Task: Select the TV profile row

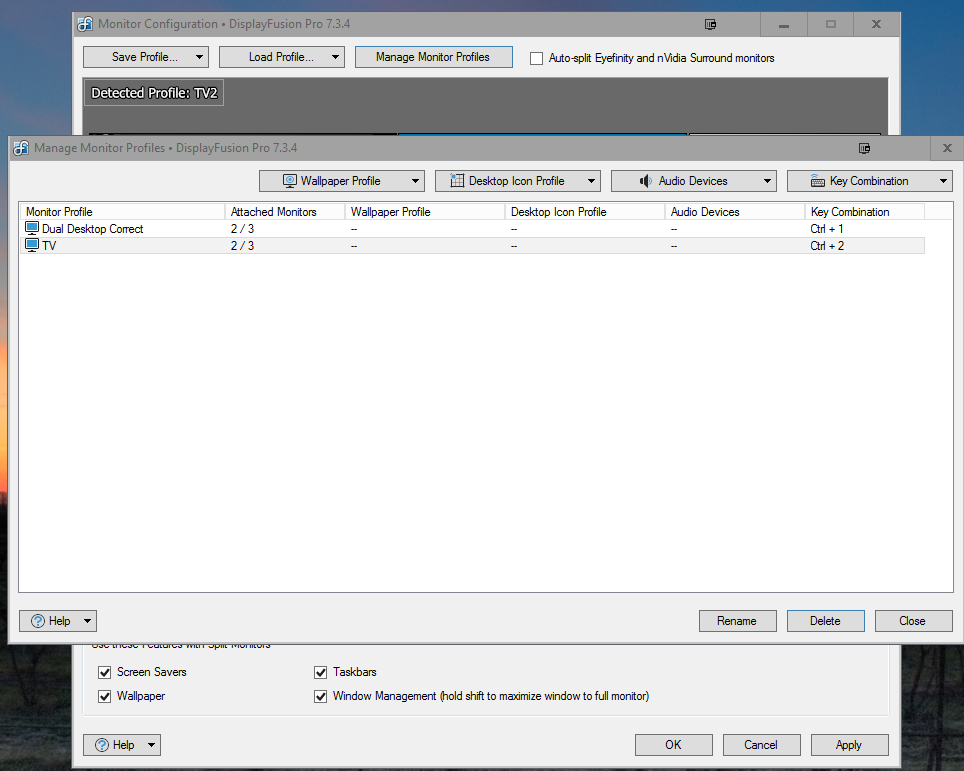Action: pyautogui.click(x=130, y=245)
